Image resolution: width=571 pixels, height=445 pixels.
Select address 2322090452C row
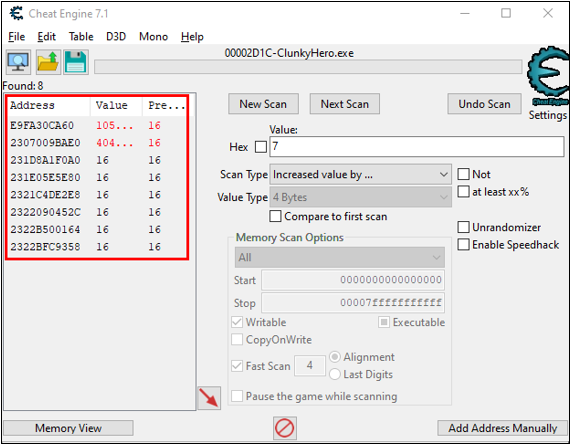pos(97,212)
